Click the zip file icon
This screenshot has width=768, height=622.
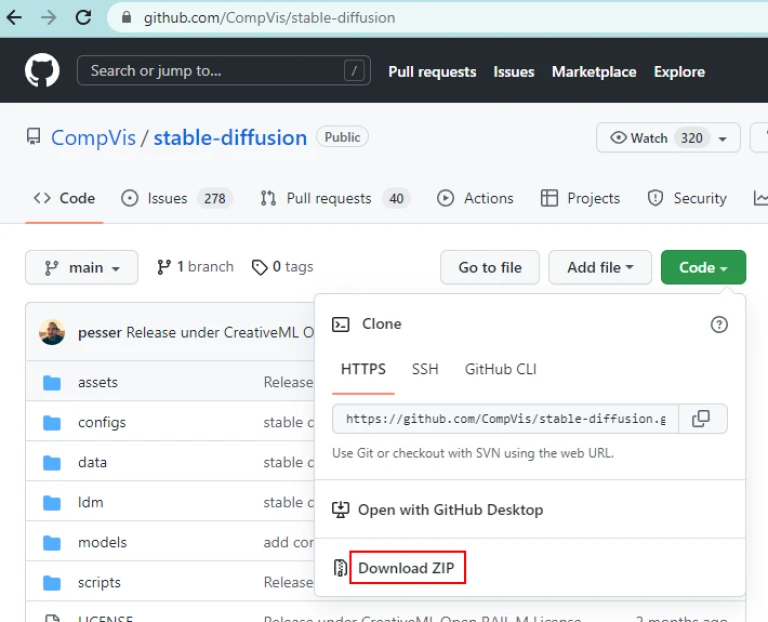point(340,568)
